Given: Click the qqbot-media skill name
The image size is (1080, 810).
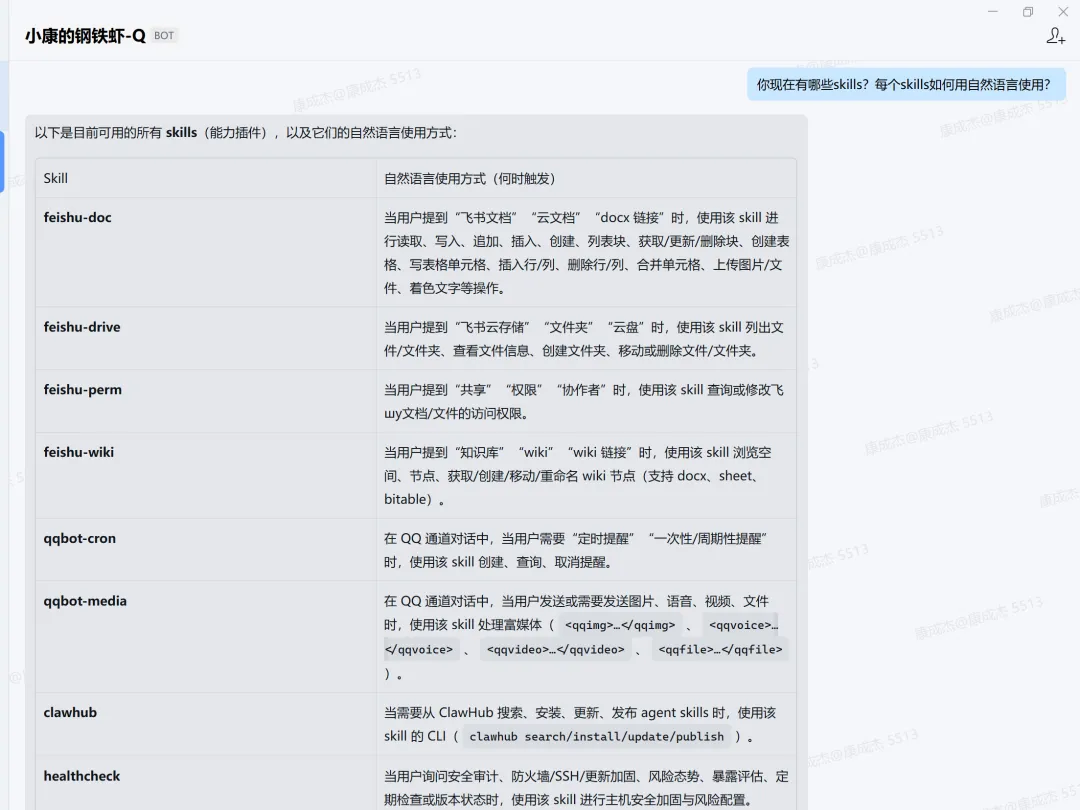Looking at the screenshot, I should (x=85, y=601).
